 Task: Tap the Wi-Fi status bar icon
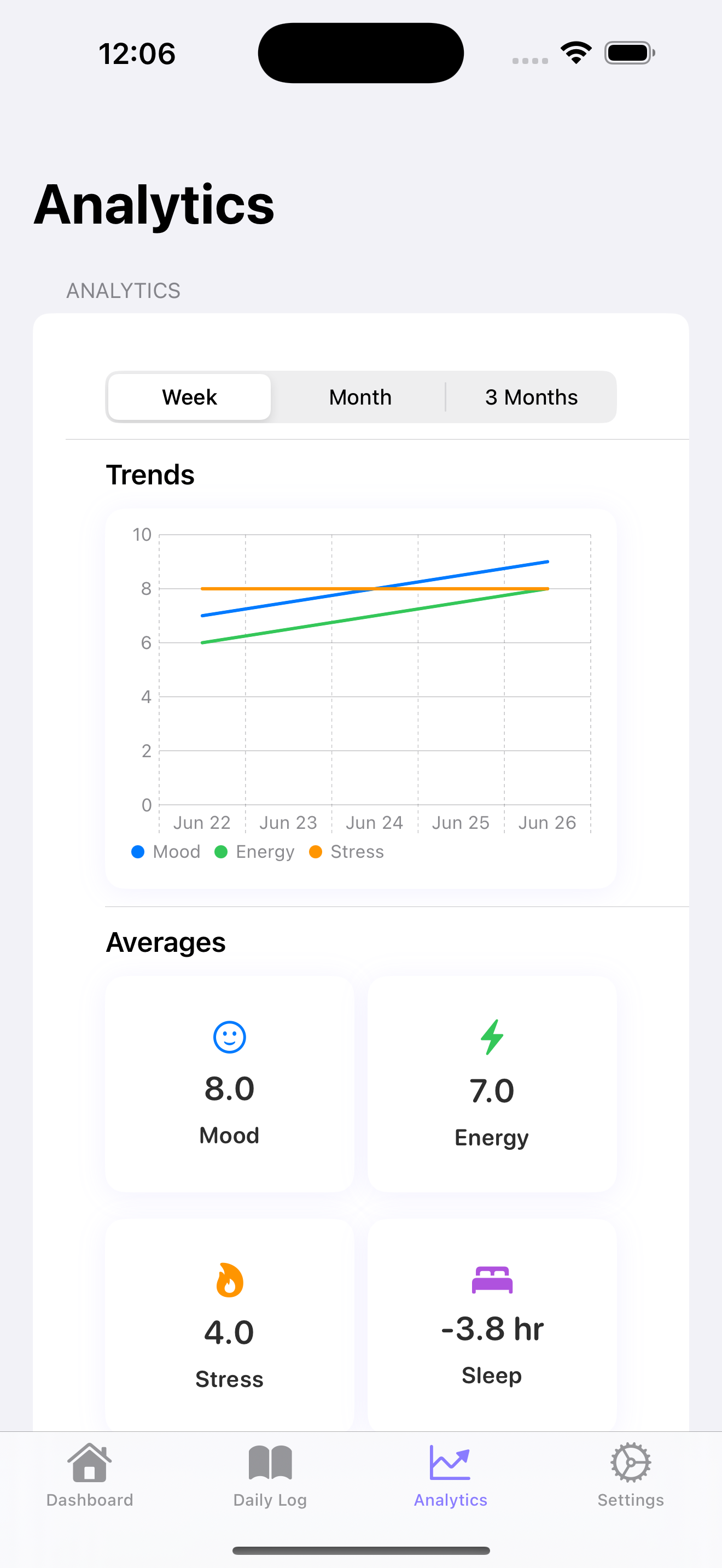(576, 53)
